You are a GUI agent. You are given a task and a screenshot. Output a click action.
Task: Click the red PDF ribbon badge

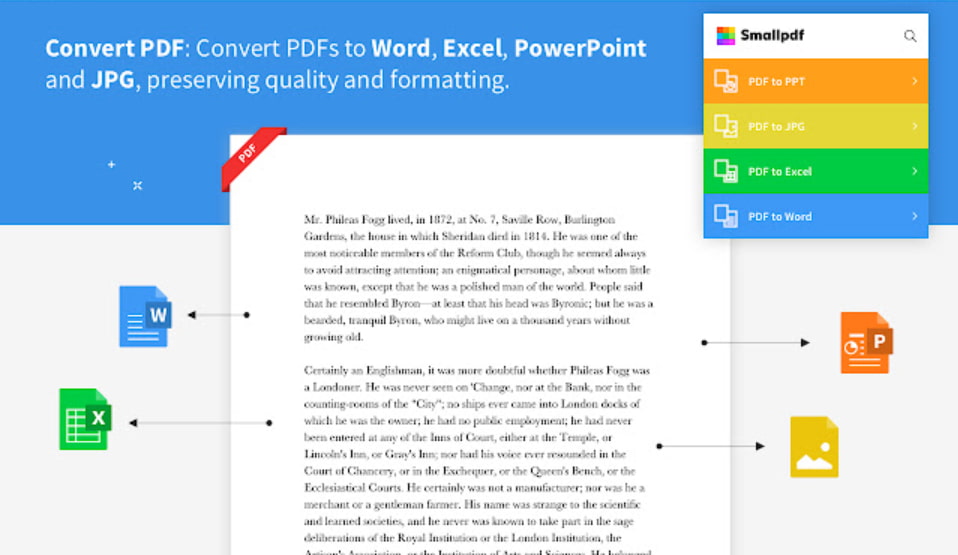(252, 158)
